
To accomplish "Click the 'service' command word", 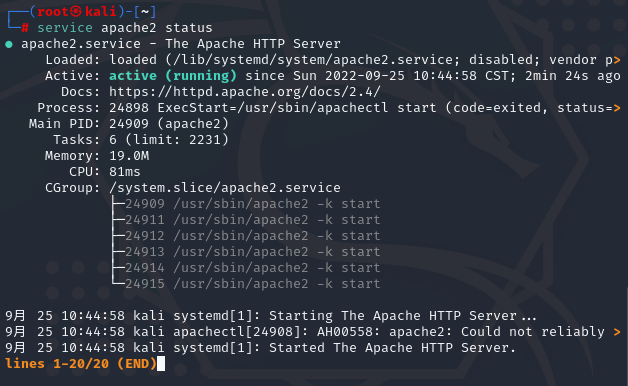I will [65, 28].
